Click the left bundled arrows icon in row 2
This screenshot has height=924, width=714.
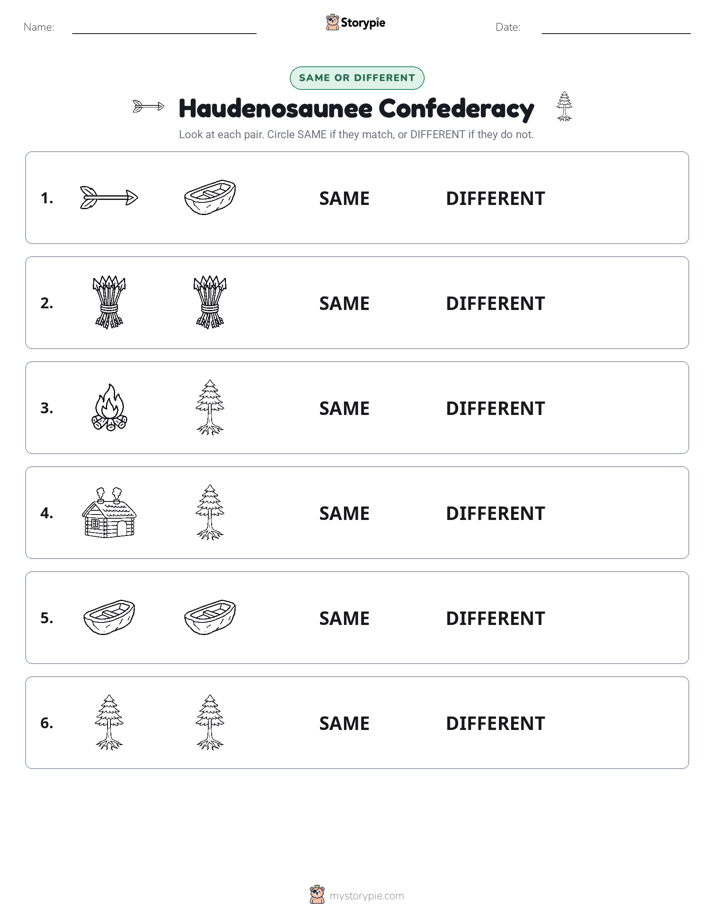point(109,302)
